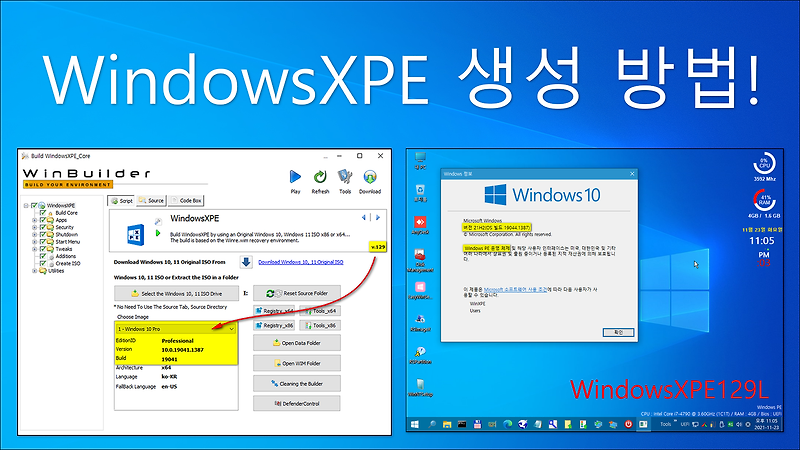Go to next script with right blue arrow

click(x=378, y=217)
